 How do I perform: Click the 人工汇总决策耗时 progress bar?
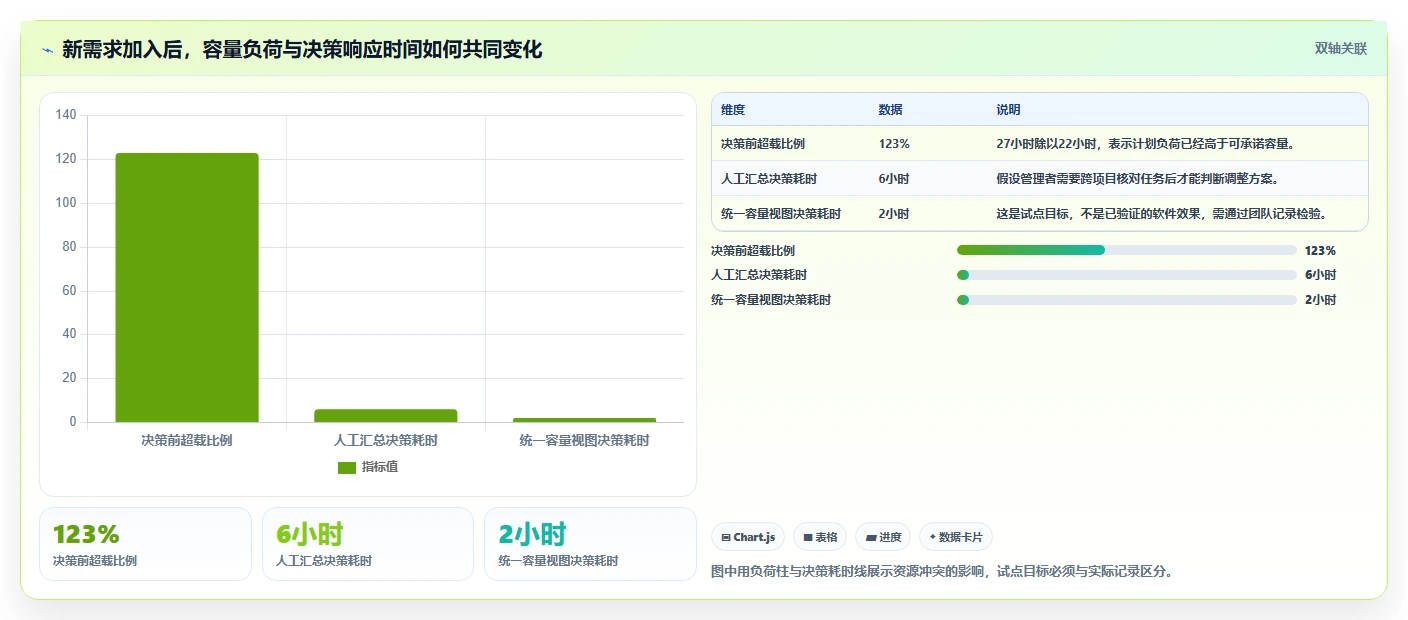[x=1126, y=275]
